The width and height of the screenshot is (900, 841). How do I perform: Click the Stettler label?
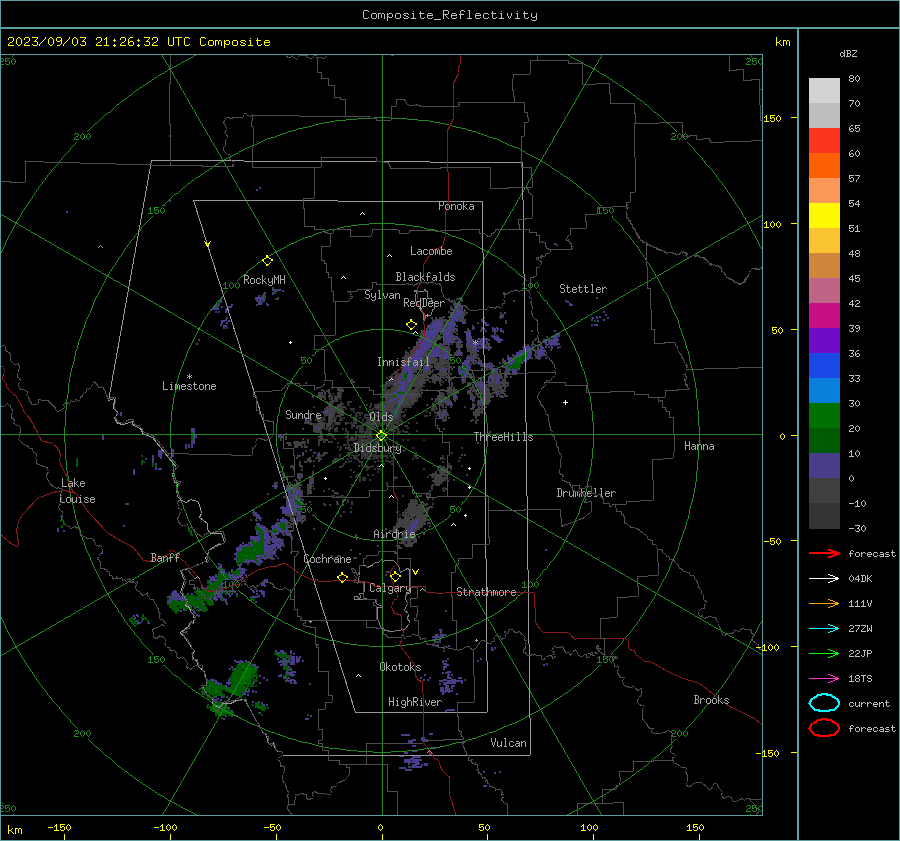583,289
